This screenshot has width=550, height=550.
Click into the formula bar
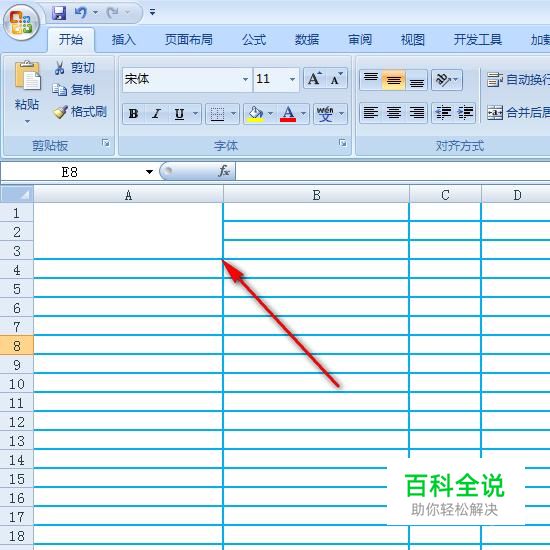point(393,172)
